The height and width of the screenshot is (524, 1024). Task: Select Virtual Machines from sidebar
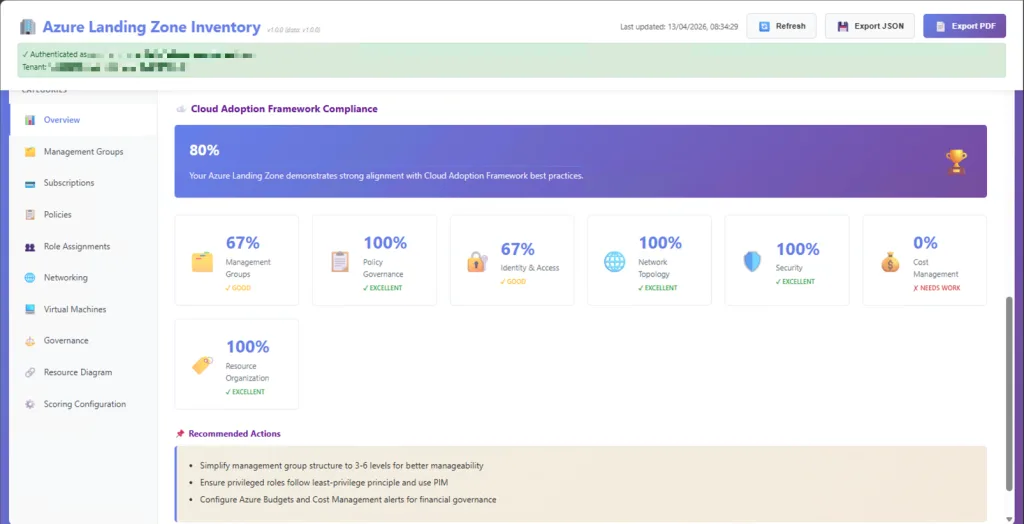(x=75, y=309)
